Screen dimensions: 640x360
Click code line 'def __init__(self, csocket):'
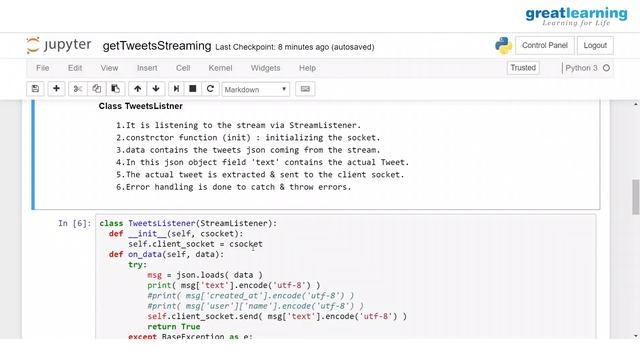pyautogui.click(x=176, y=234)
